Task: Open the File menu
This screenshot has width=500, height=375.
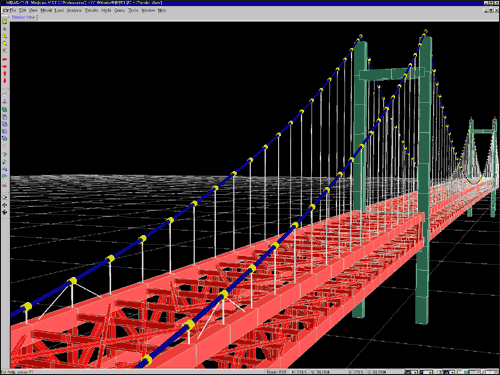Action: pos(13,10)
